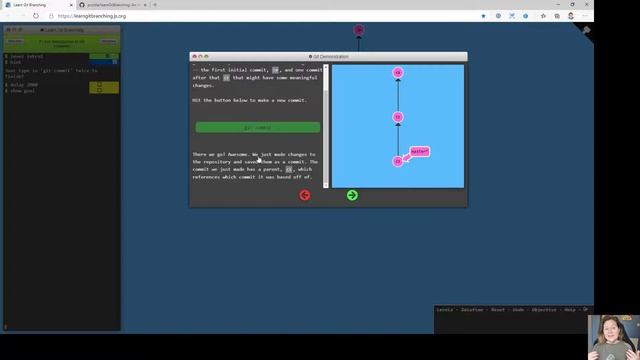Open Levels from bottom toolbar
640x360 pixels.
pos(444,310)
